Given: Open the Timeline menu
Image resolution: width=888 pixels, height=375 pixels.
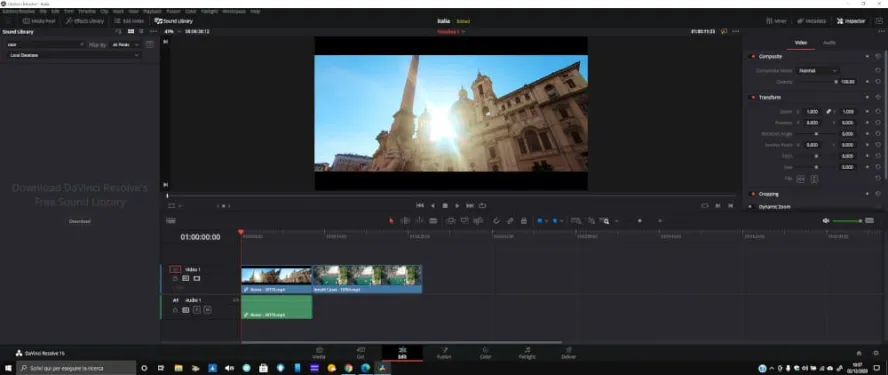Looking at the screenshot, I should tap(87, 11).
